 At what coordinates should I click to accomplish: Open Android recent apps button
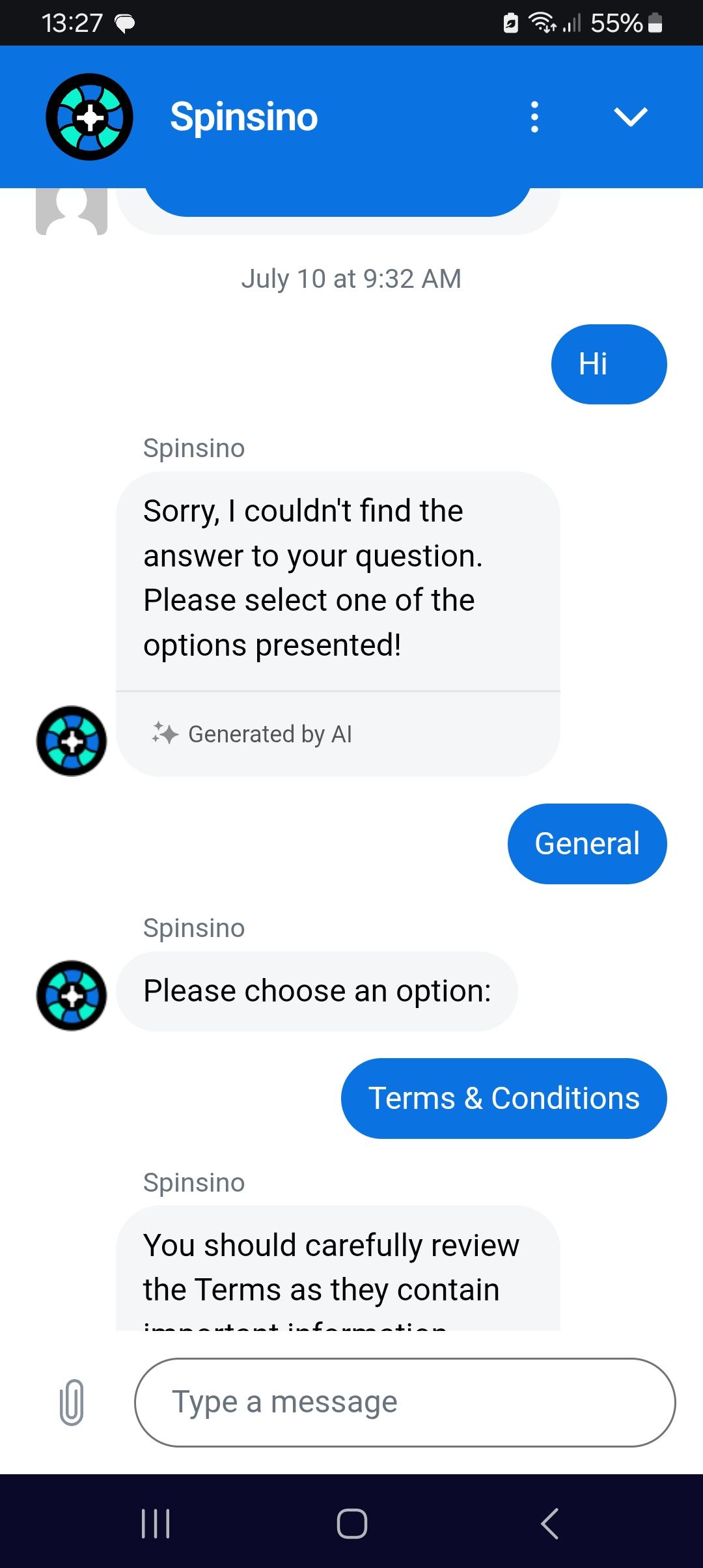(156, 1524)
